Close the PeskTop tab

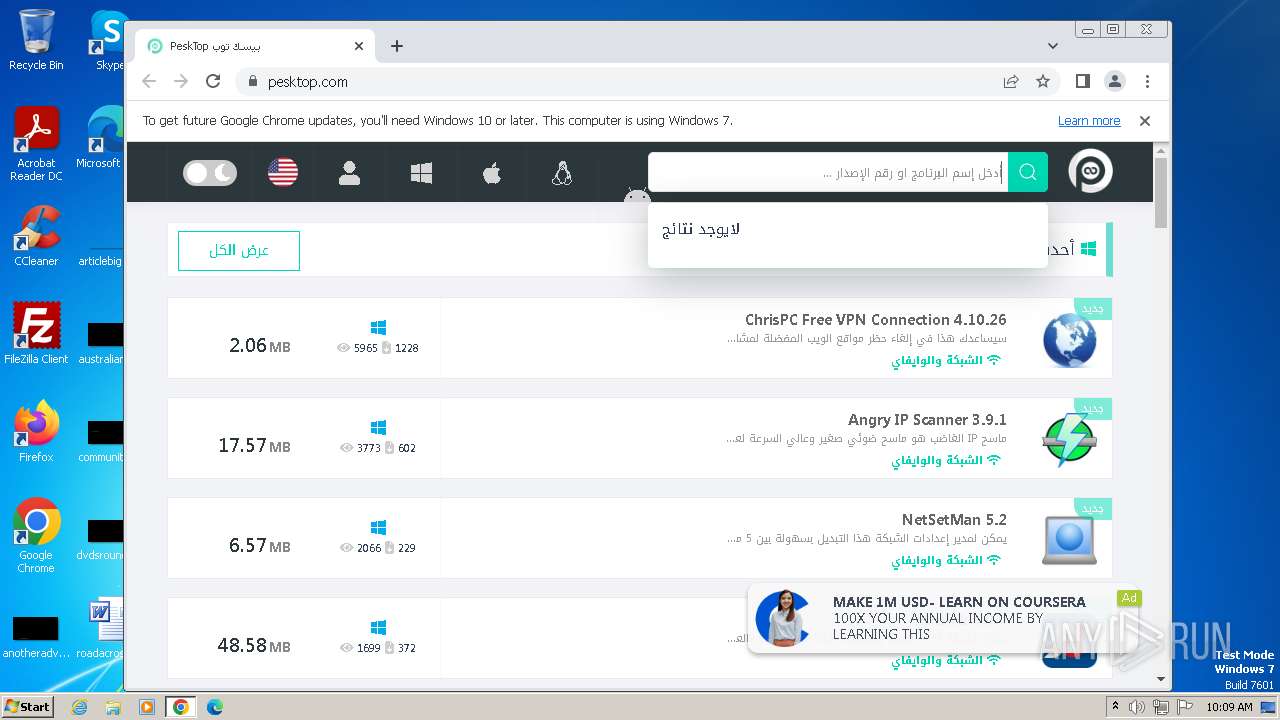[359, 46]
